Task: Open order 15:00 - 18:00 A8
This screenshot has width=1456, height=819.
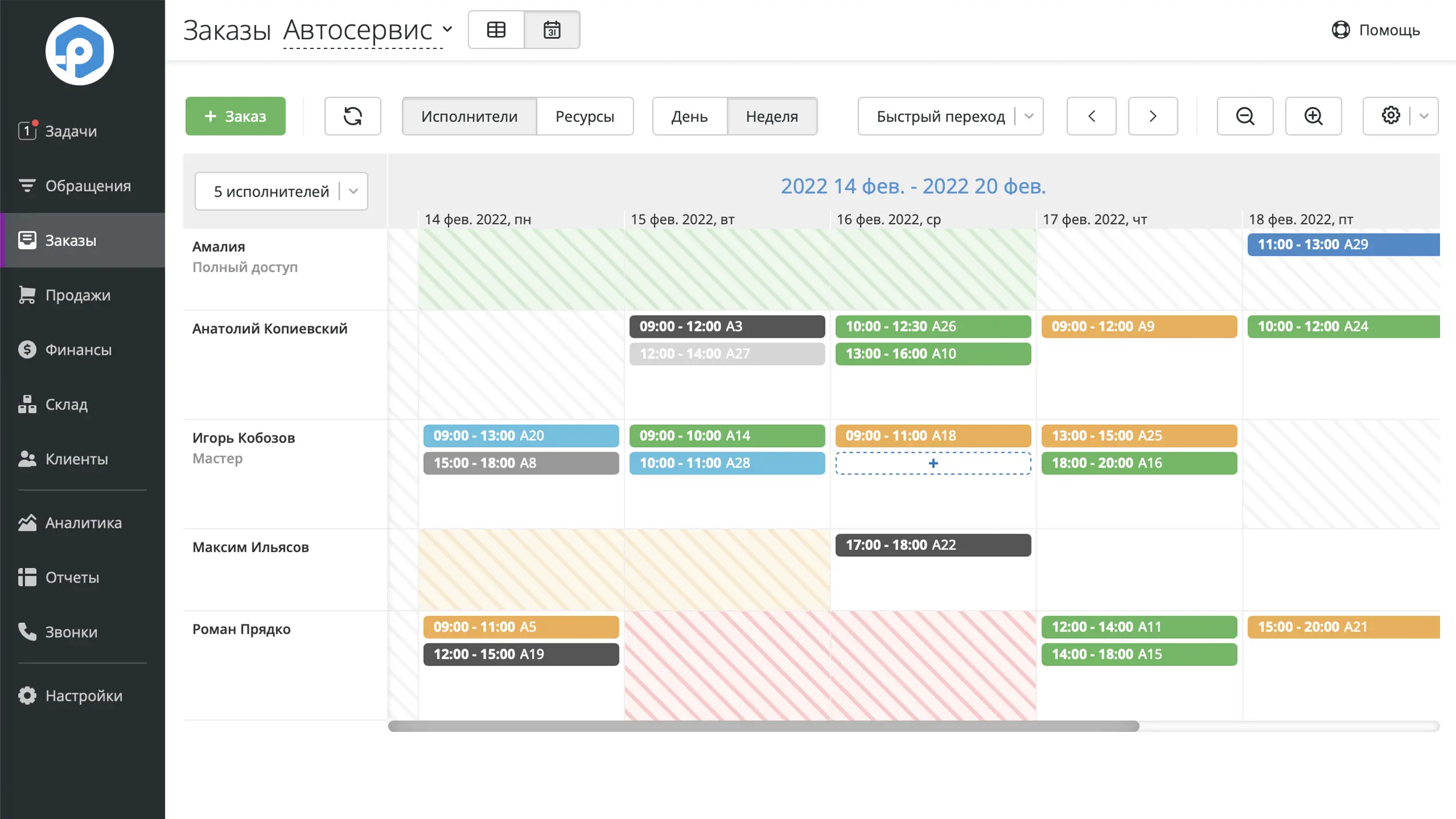Action: tap(521, 463)
